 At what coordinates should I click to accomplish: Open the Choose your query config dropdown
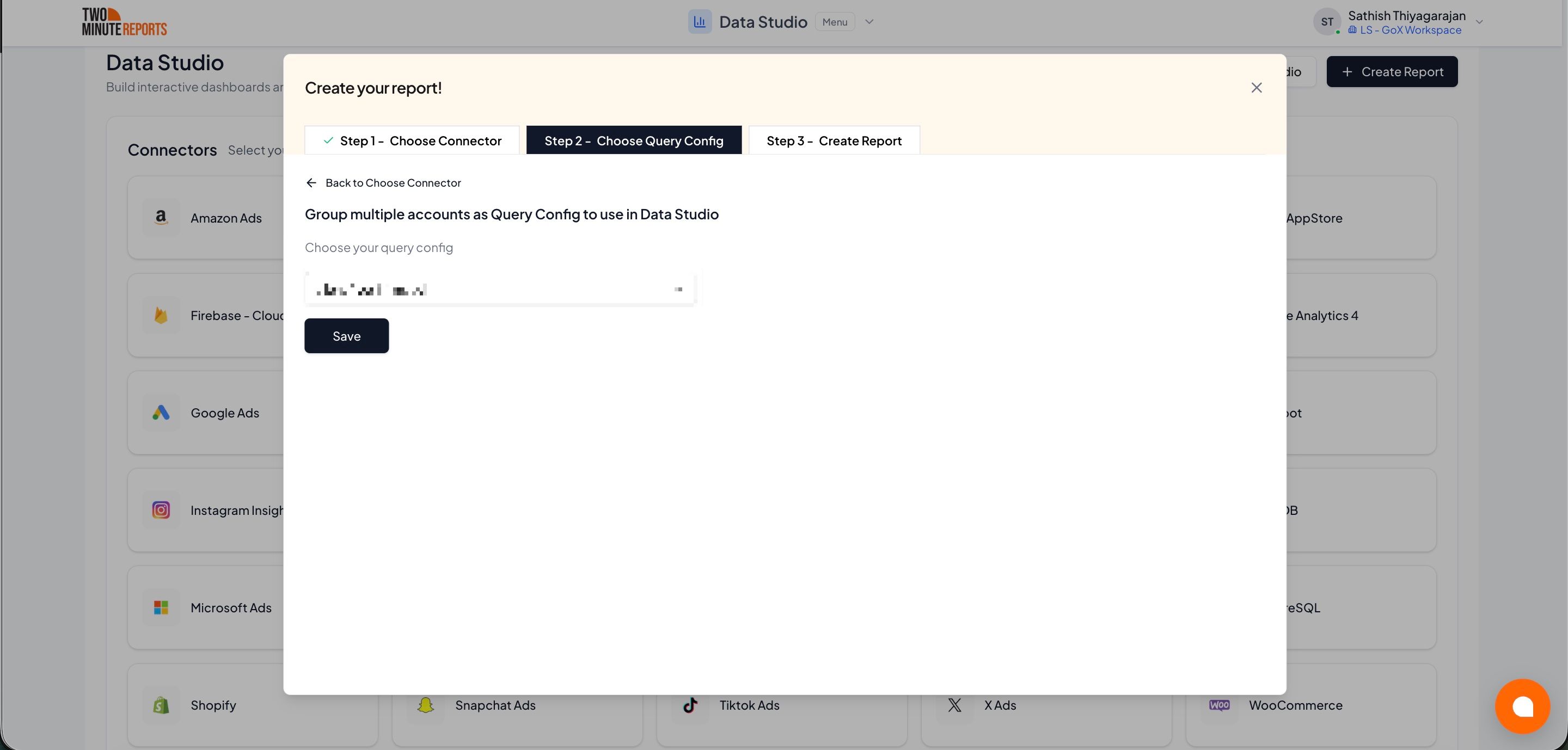tap(499, 289)
